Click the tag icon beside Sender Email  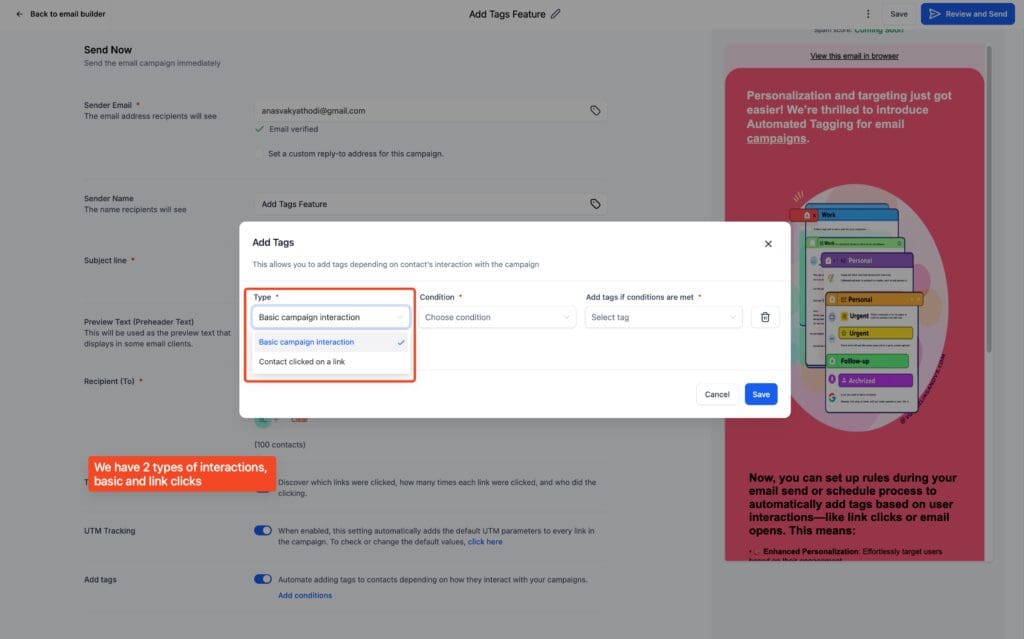[595, 110]
